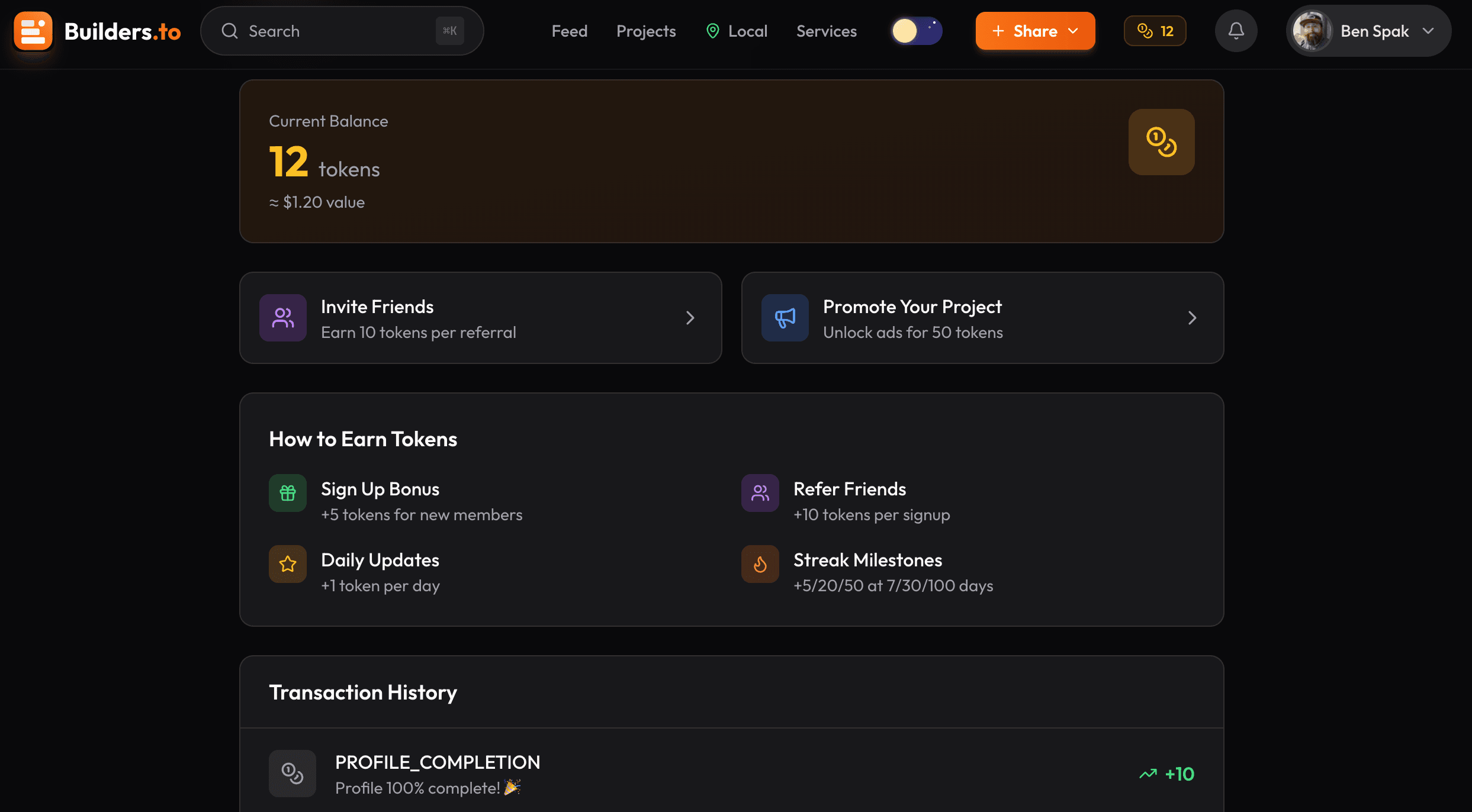Toggle the dark/light theme switch
Image resolution: width=1472 pixels, height=812 pixels.
click(x=917, y=31)
